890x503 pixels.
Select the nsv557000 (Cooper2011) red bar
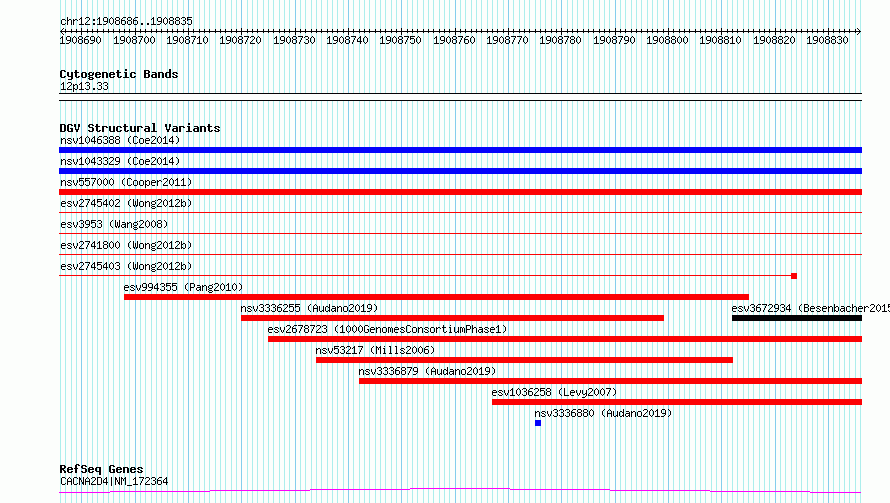pyautogui.click(x=460, y=192)
